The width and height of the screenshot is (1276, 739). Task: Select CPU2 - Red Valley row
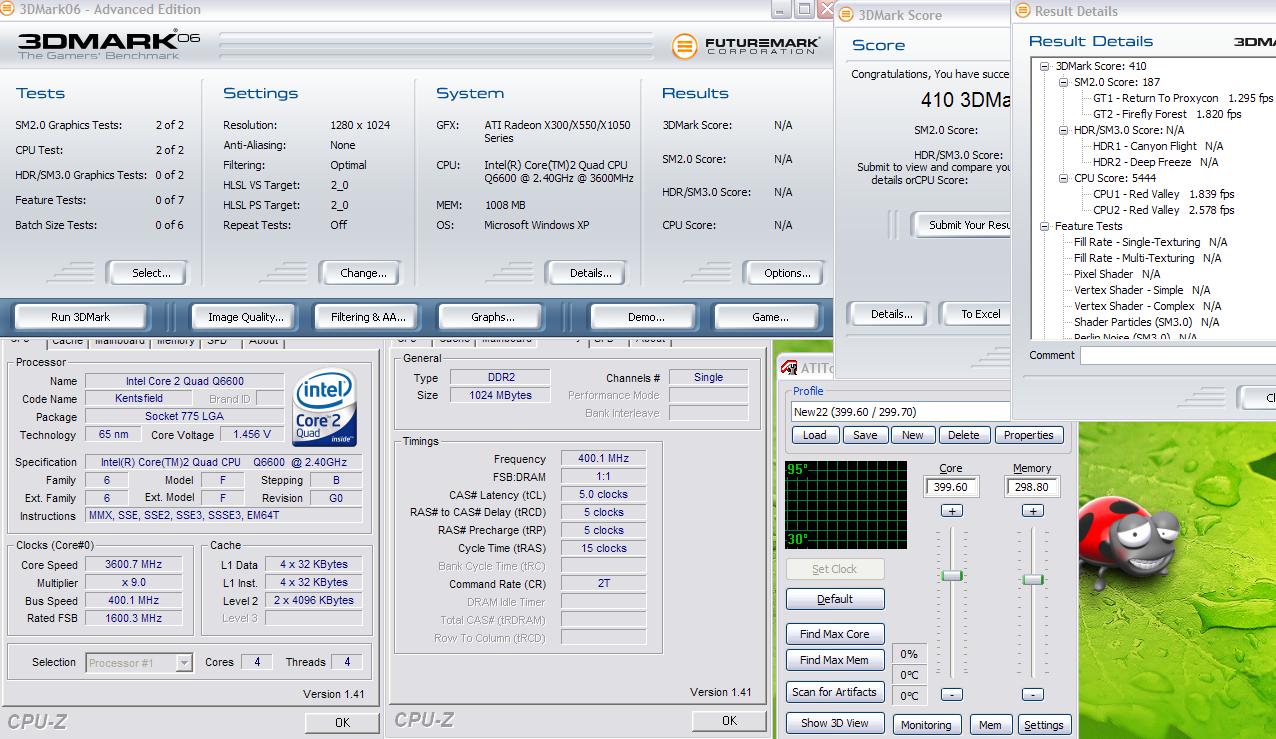(x=1163, y=210)
